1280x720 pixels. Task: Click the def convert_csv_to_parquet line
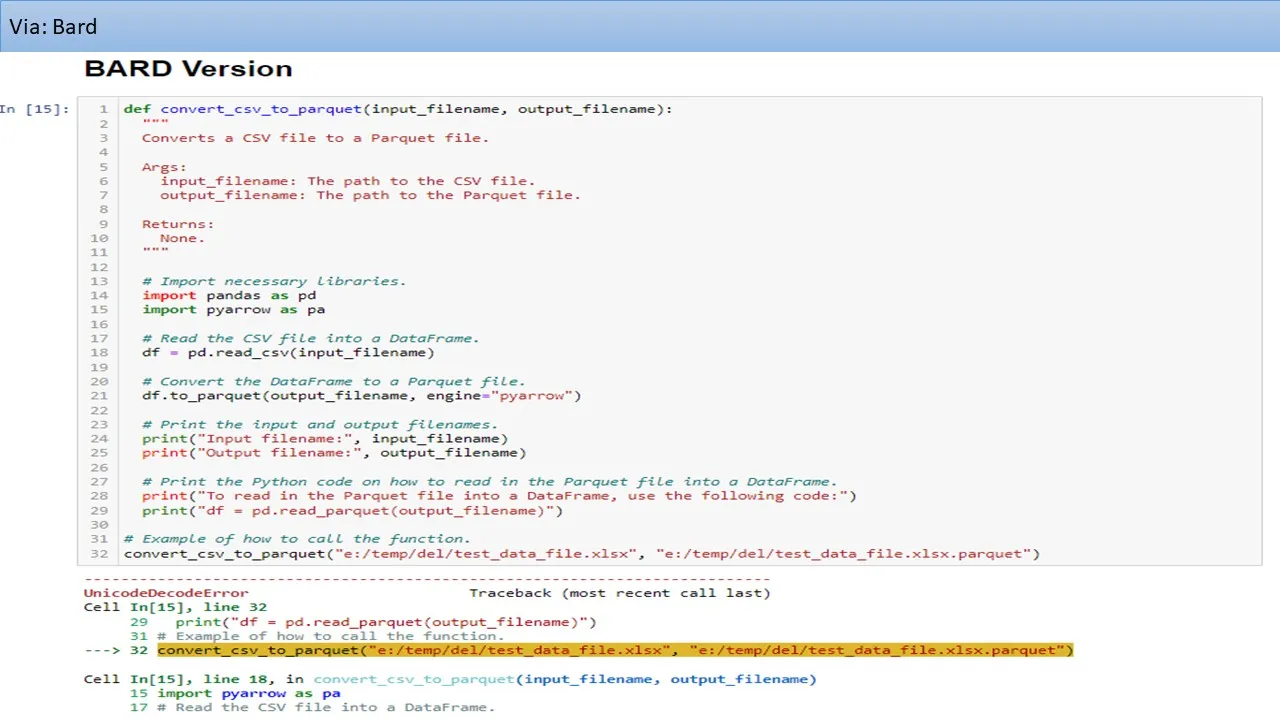point(398,109)
